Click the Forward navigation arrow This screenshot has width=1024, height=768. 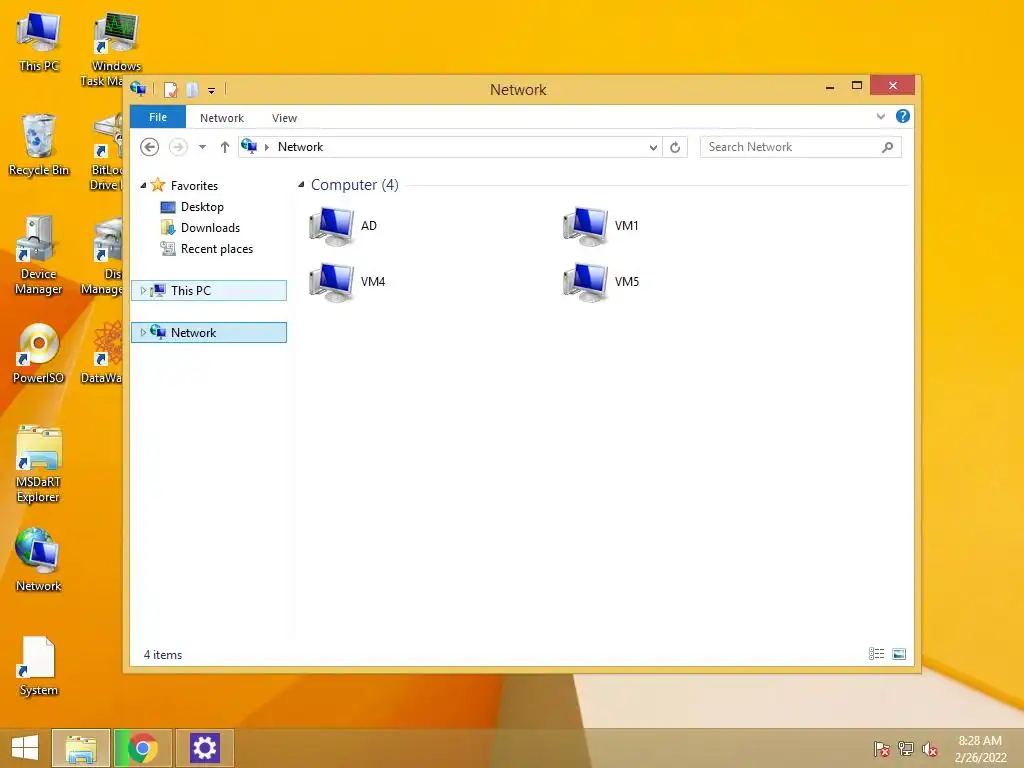(x=178, y=147)
